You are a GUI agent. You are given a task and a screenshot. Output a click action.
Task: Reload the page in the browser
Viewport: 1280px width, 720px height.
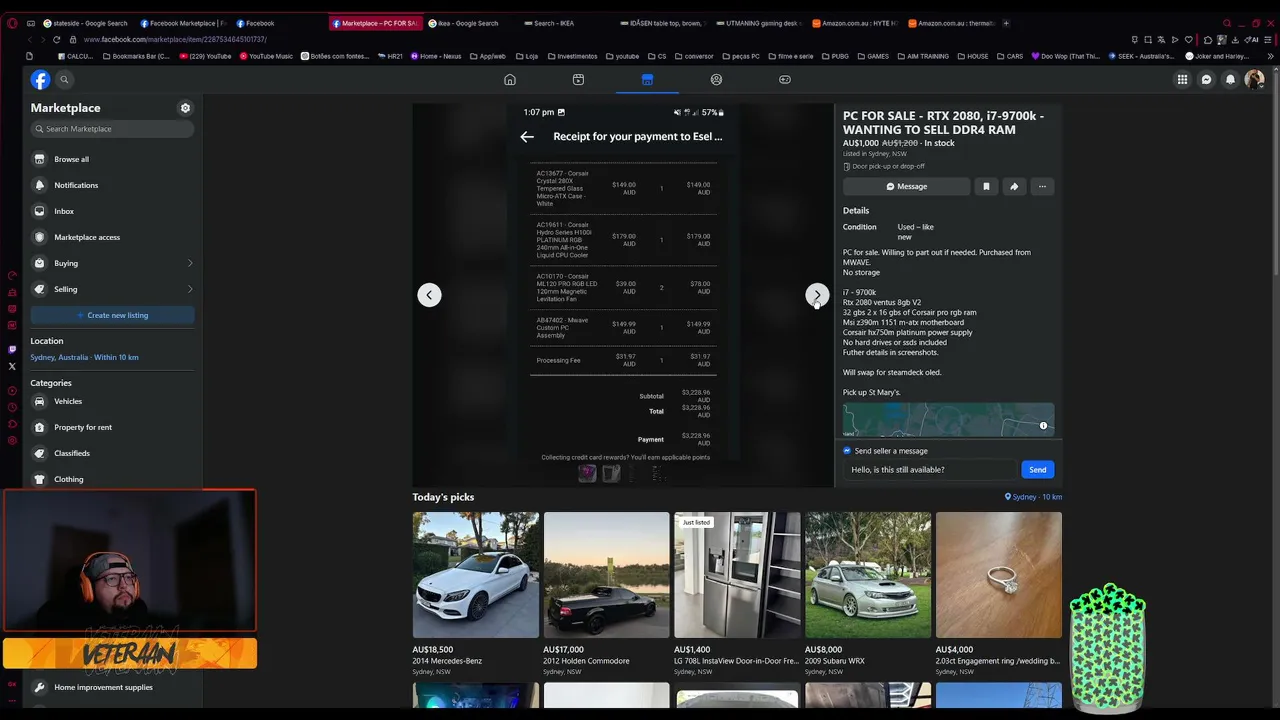coord(56,39)
